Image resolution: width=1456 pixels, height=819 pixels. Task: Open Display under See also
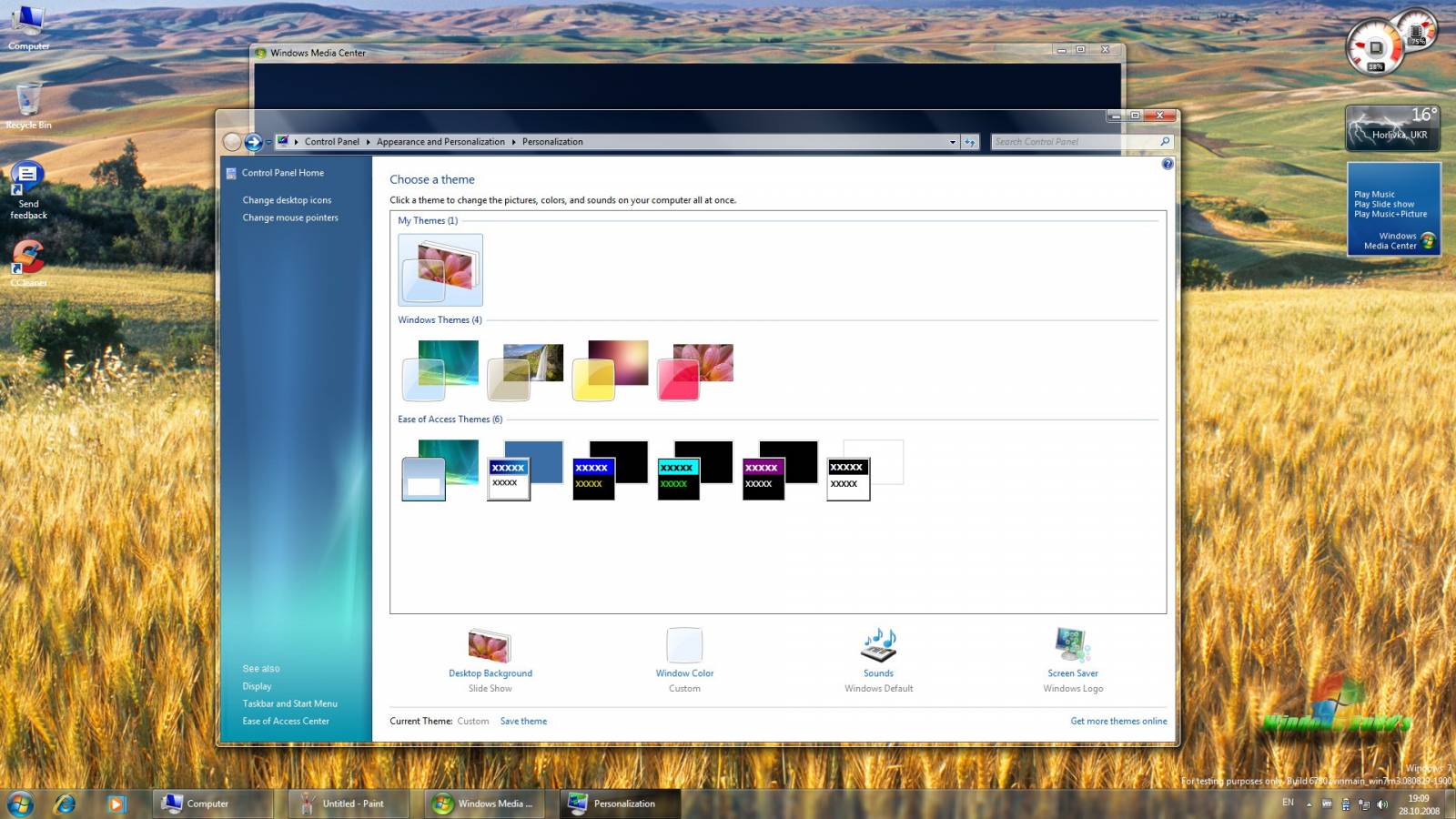click(257, 686)
